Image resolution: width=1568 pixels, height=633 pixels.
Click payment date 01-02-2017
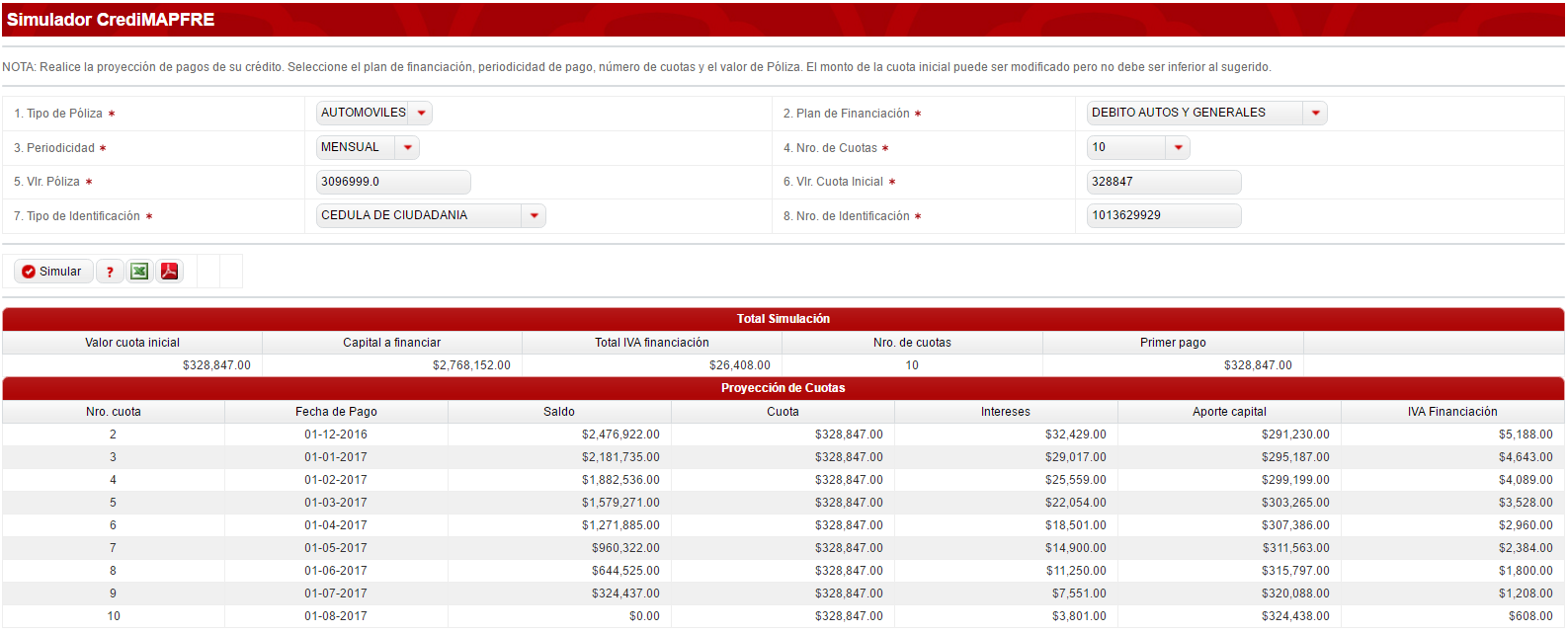(x=336, y=480)
